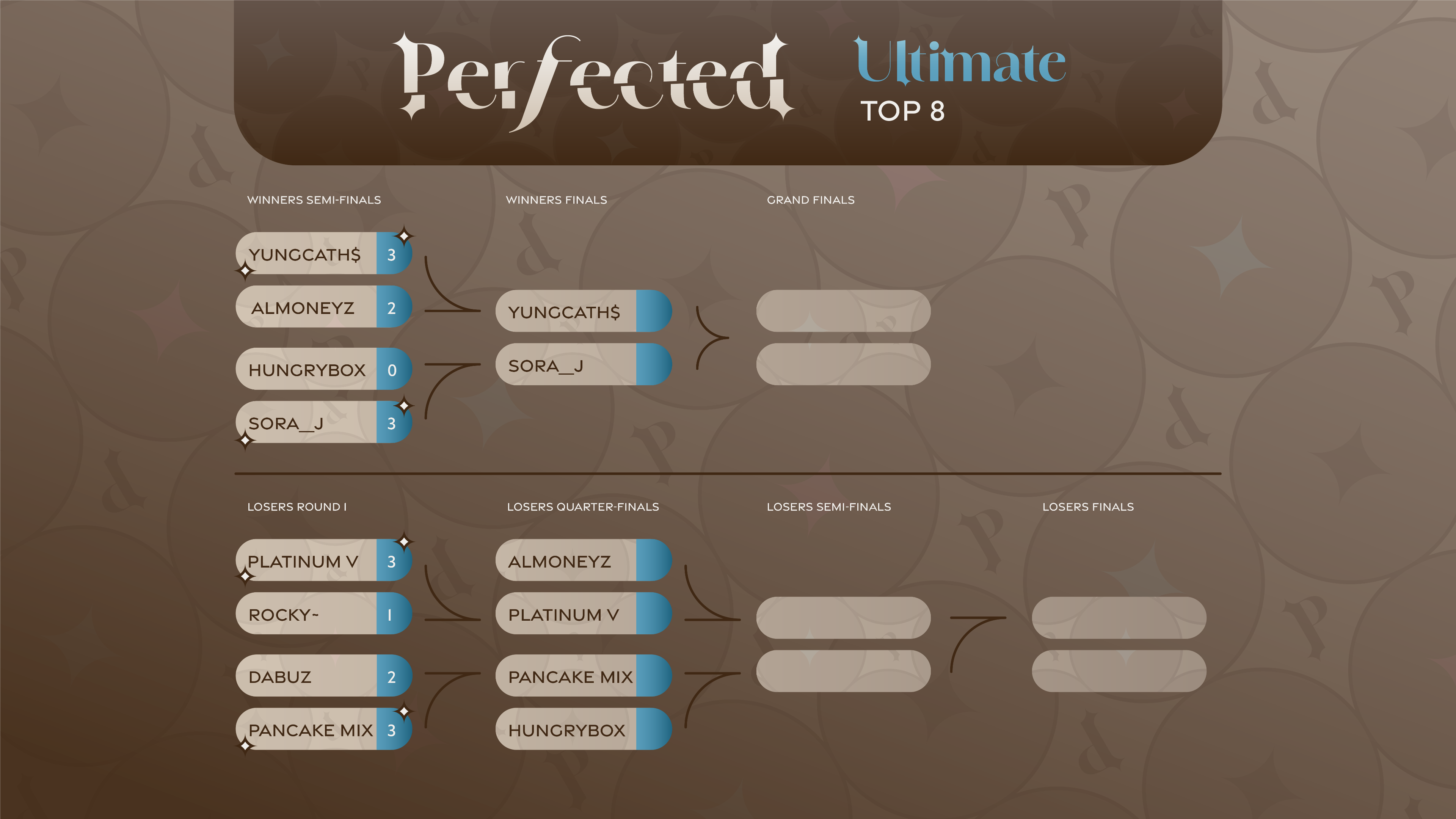Click ALMONEYZ's score of 2 in Winners Semi-Finals
Image resolution: width=1456 pixels, height=819 pixels.
[392, 308]
